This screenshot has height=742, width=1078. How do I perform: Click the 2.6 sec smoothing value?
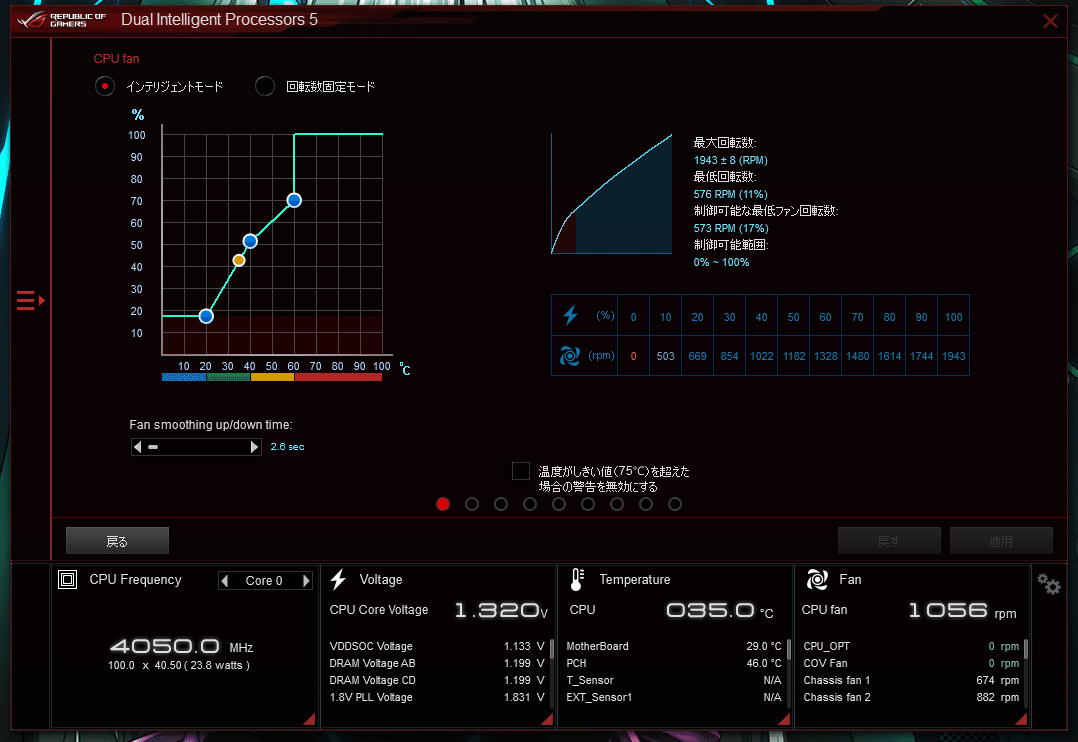click(x=287, y=447)
